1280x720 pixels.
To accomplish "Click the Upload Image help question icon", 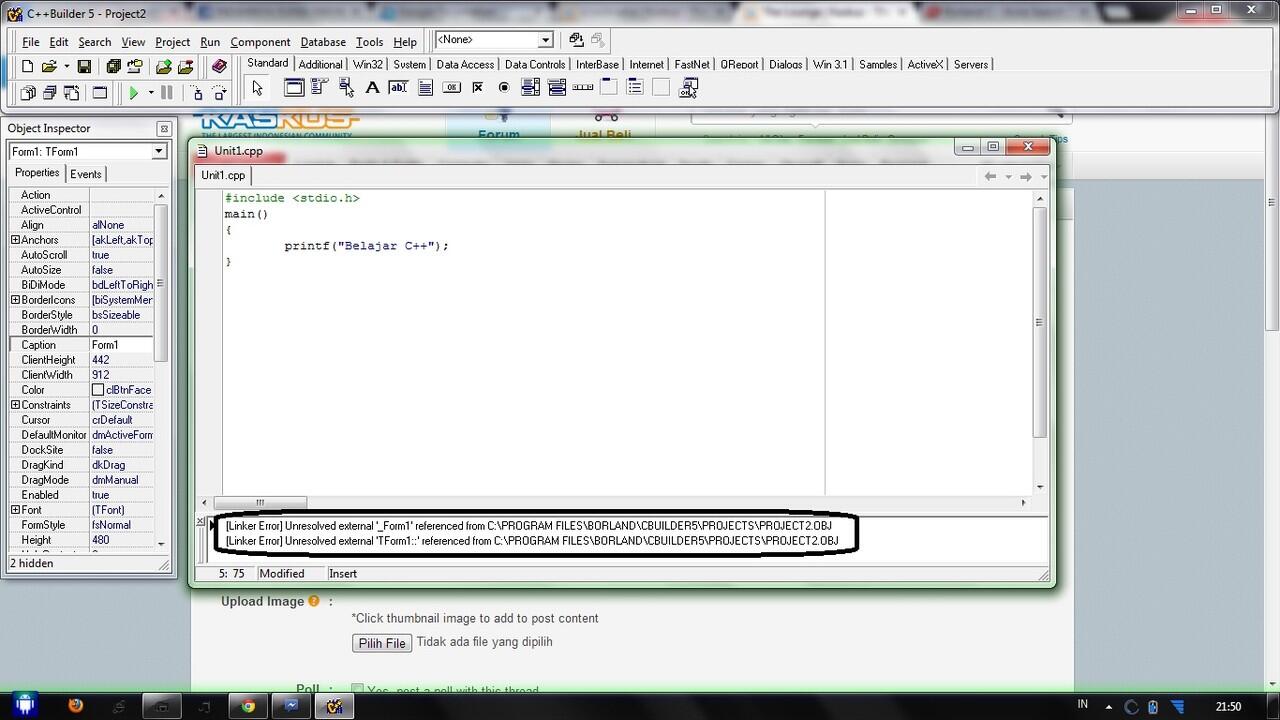I will coord(314,602).
